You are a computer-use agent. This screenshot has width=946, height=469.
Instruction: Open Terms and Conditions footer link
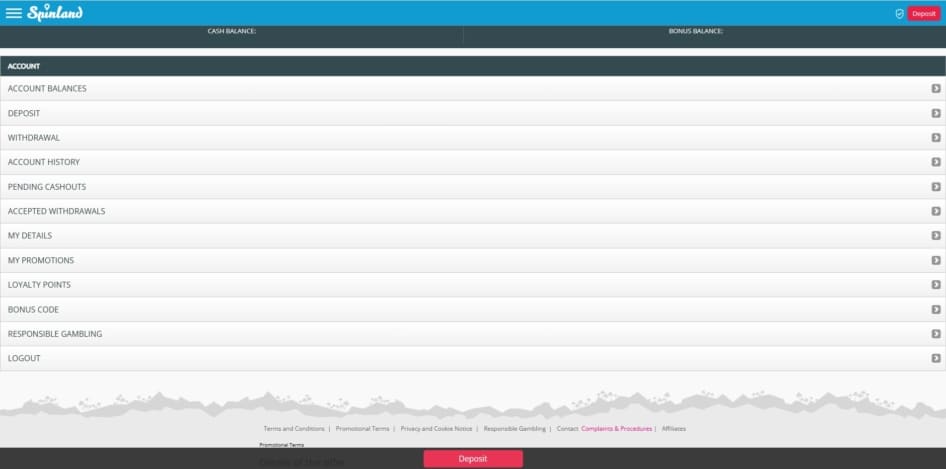pyautogui.click(x=294, y=428)
